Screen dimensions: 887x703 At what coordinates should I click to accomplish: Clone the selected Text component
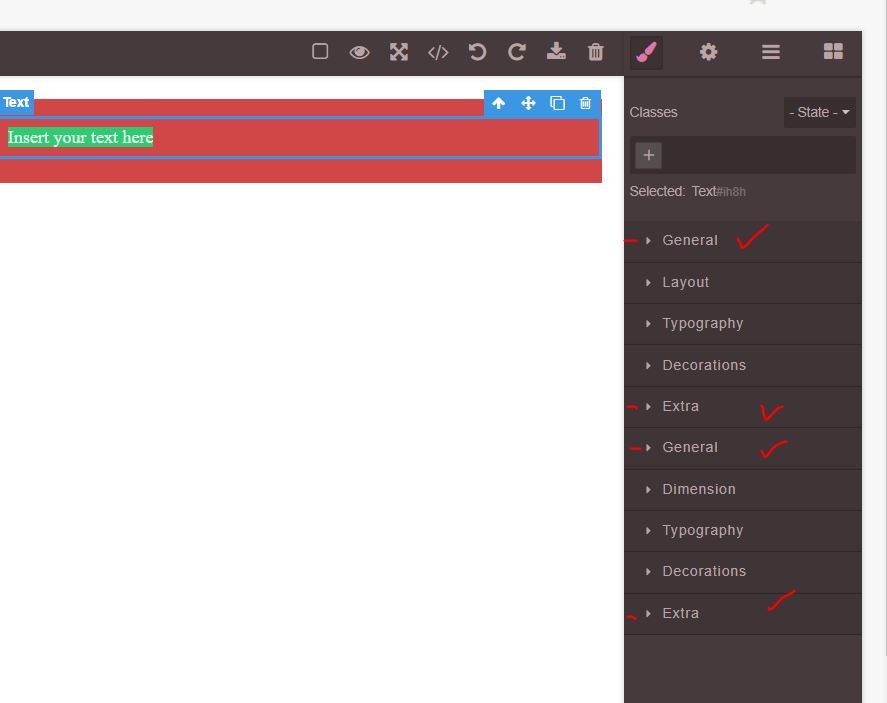[557, 103]
